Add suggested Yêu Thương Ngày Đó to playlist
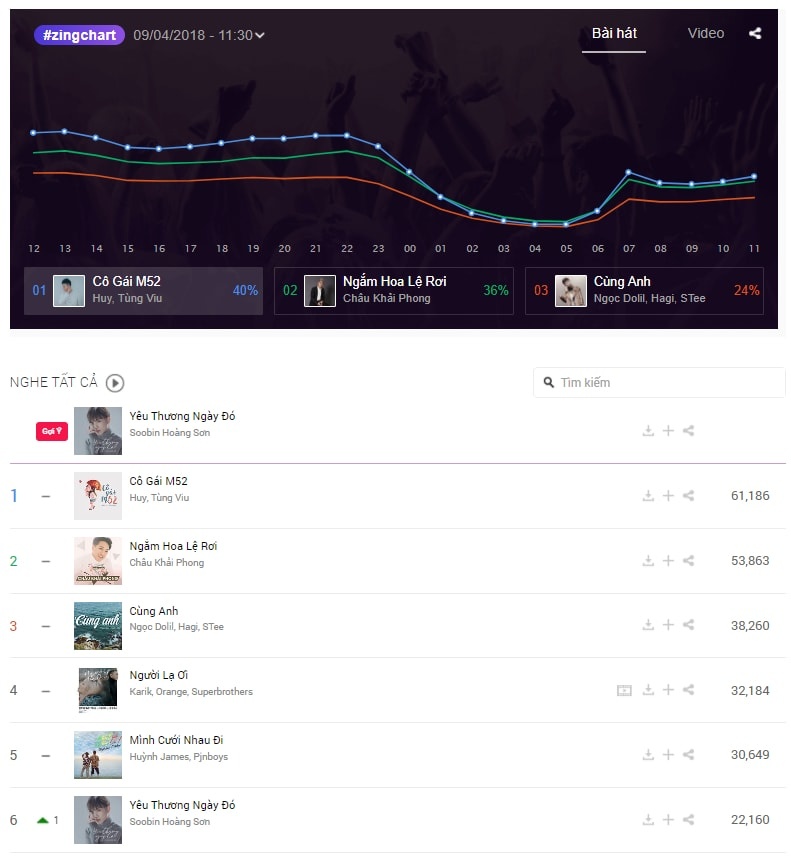The height and width of the screenshot is (856, 791). (x=668, y=431)
